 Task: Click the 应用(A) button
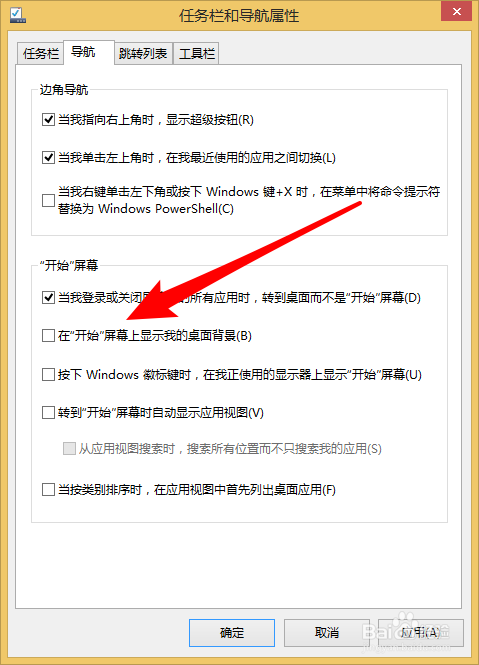[420, 633]
